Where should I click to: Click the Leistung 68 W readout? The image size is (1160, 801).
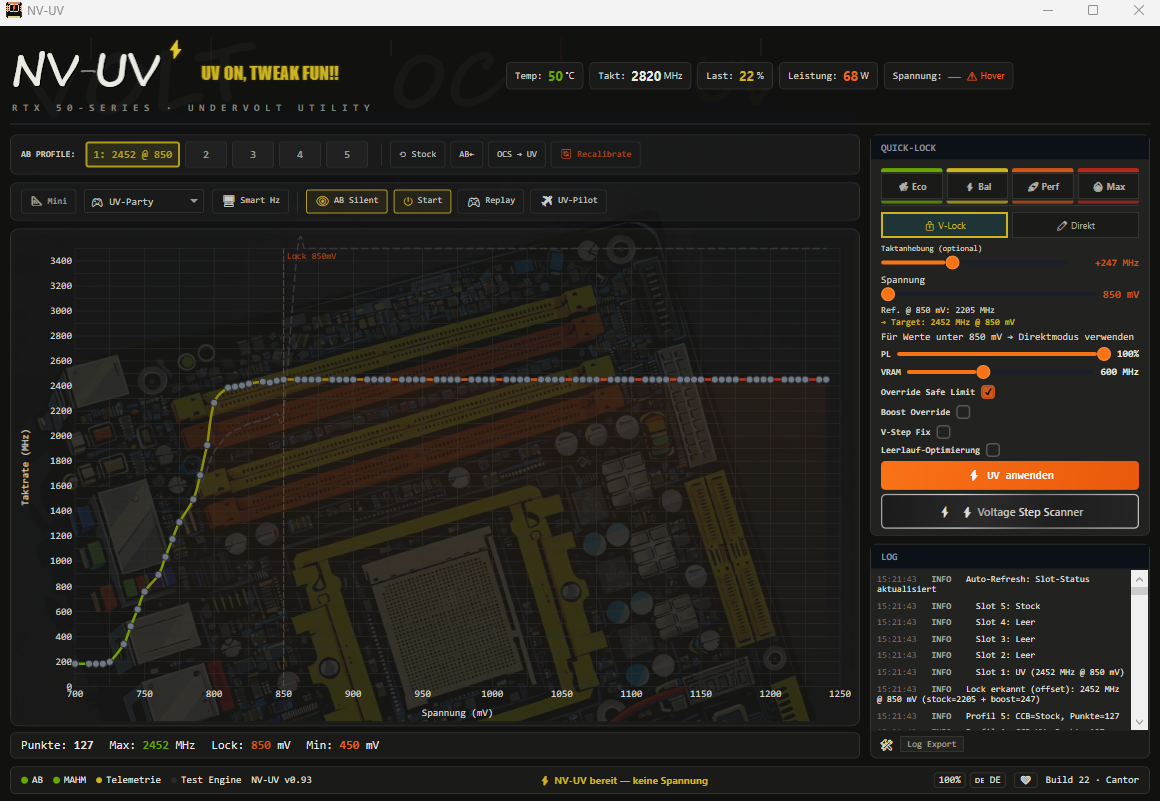click(x=828, y=76)
